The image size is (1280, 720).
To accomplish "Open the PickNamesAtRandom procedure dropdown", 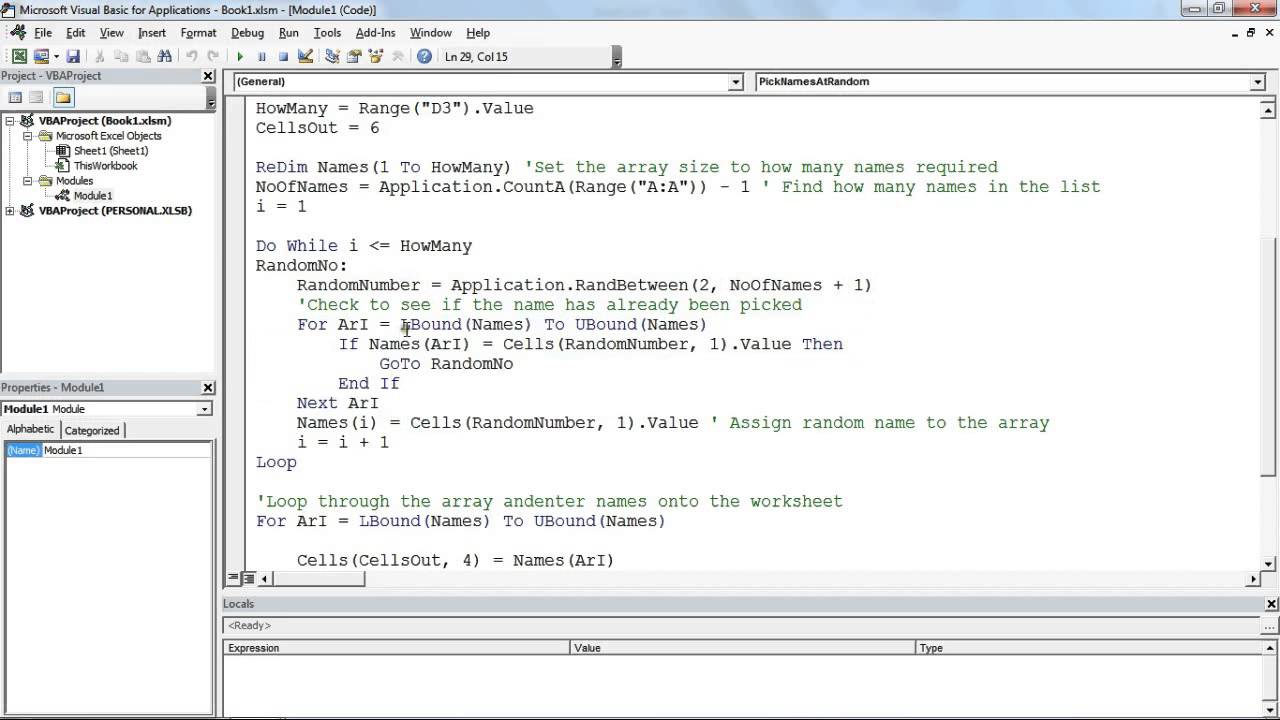I will (x=1258, y=82).
